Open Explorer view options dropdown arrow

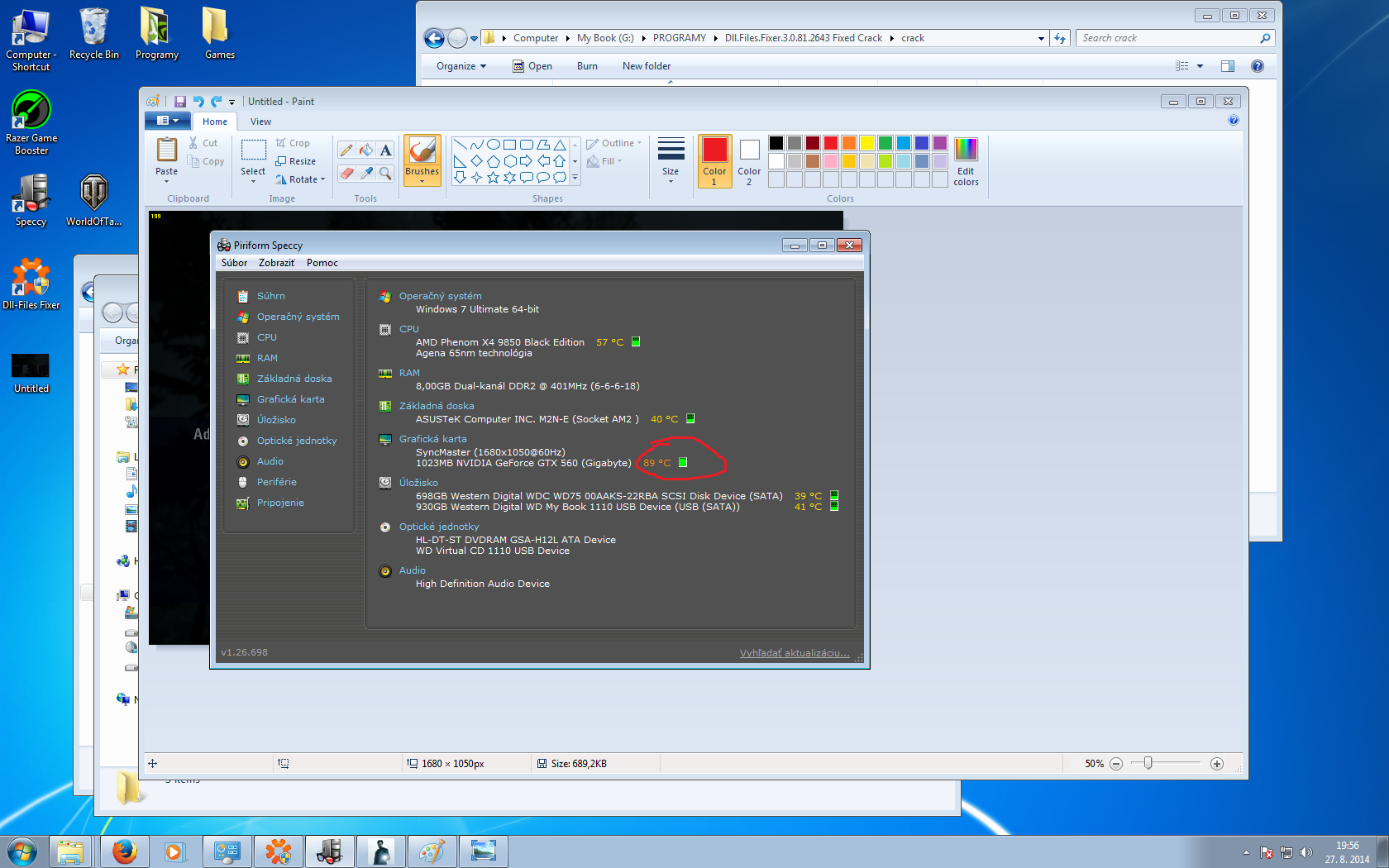tap(1200, 66)
